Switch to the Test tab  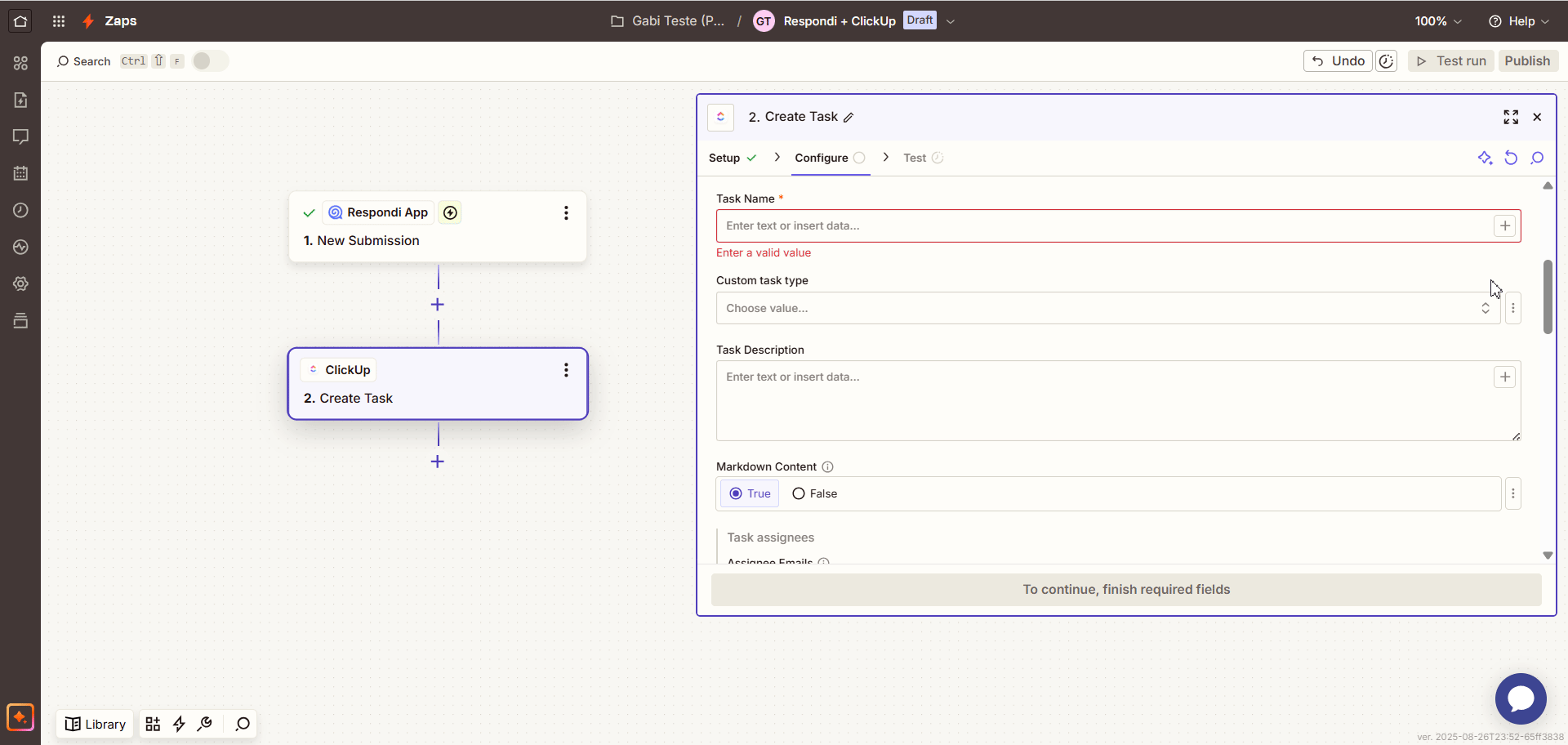tap(923, 158)
